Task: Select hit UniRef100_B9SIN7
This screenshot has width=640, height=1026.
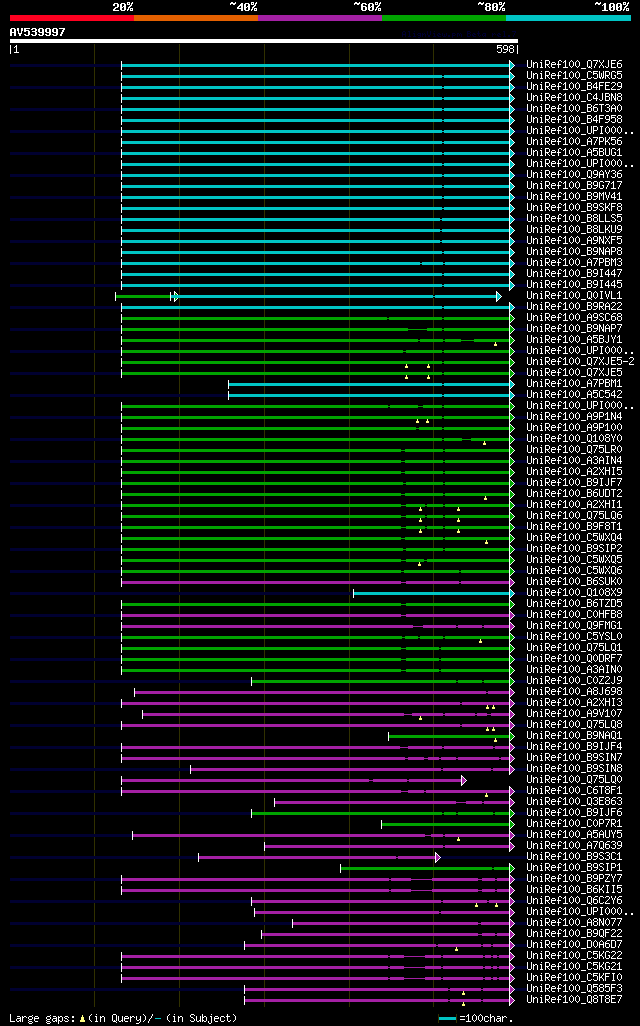Action: pyautogui.click(x=575, y=758)
